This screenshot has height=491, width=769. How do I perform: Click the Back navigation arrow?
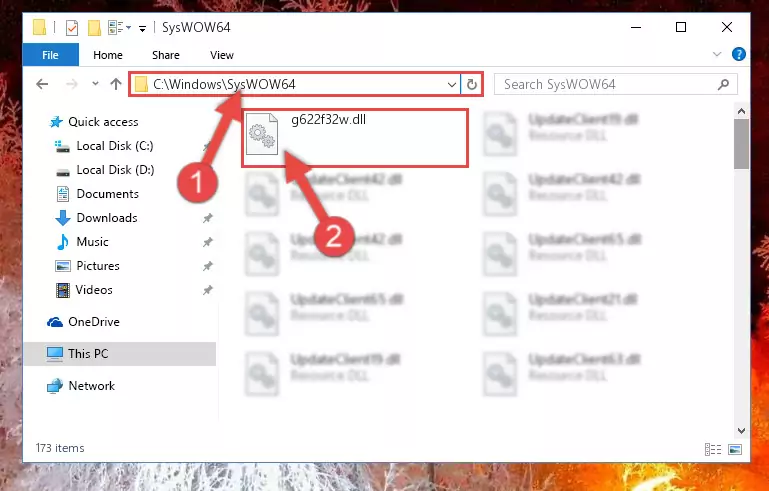click(x=42, y=84)
